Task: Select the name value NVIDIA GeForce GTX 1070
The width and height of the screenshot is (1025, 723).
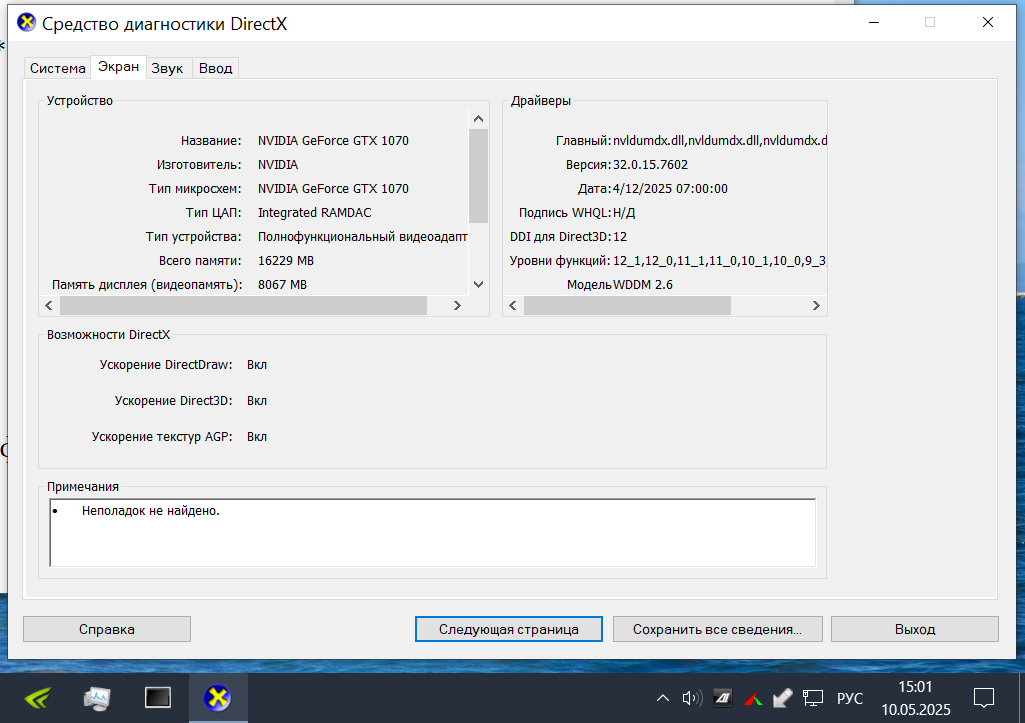Action: tap(333, 141)
